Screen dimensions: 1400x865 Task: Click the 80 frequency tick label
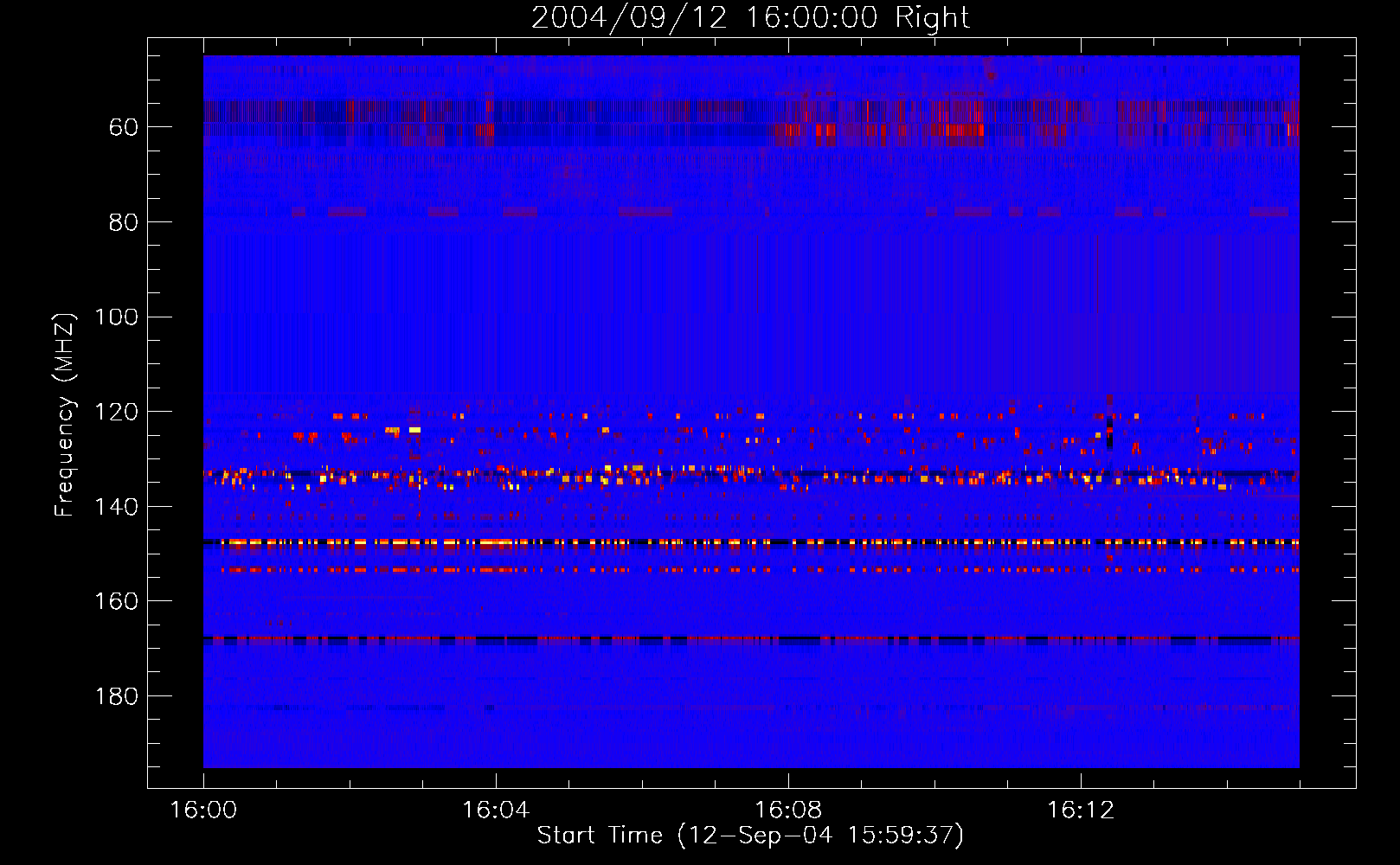[x=123, y=222]
